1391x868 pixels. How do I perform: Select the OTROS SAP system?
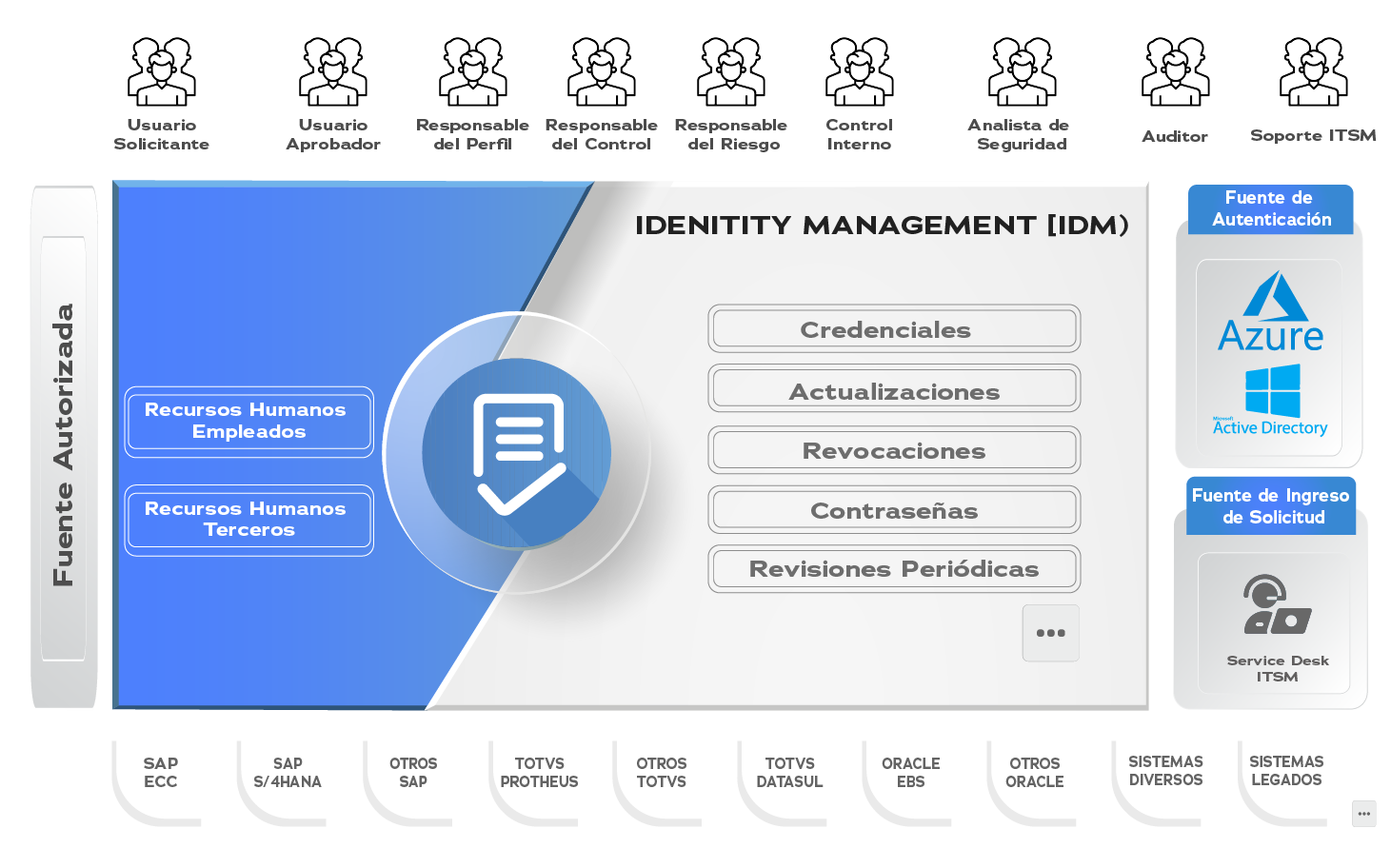(413, 773)
